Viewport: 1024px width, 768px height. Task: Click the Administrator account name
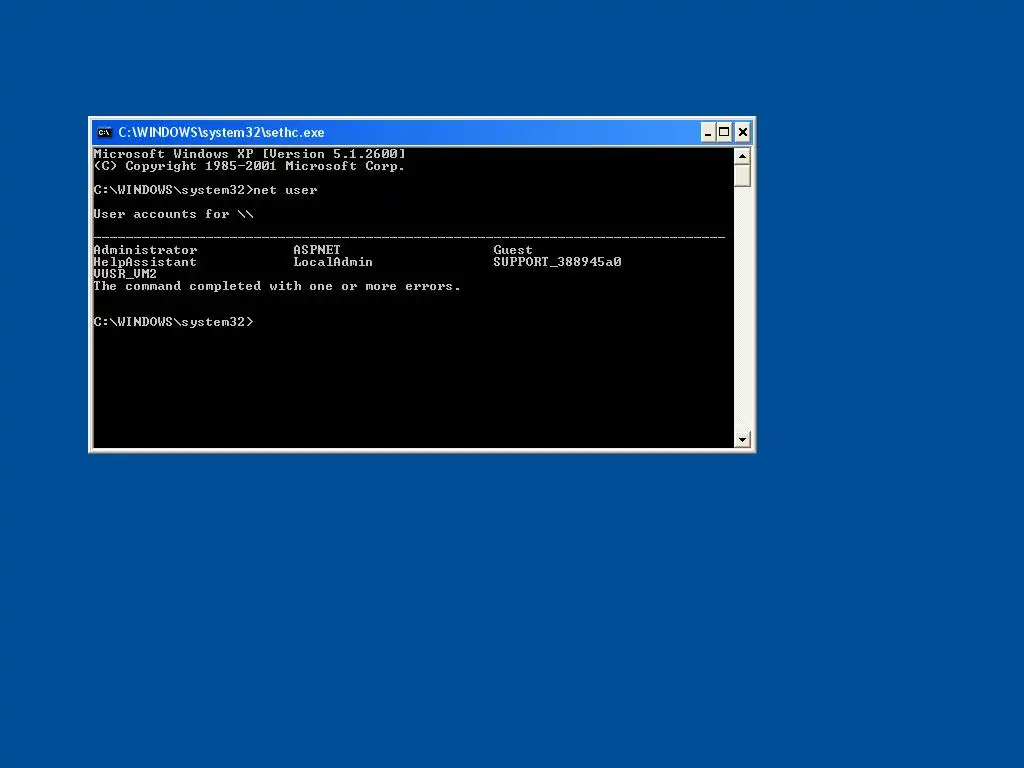click(x=145, y=250)
